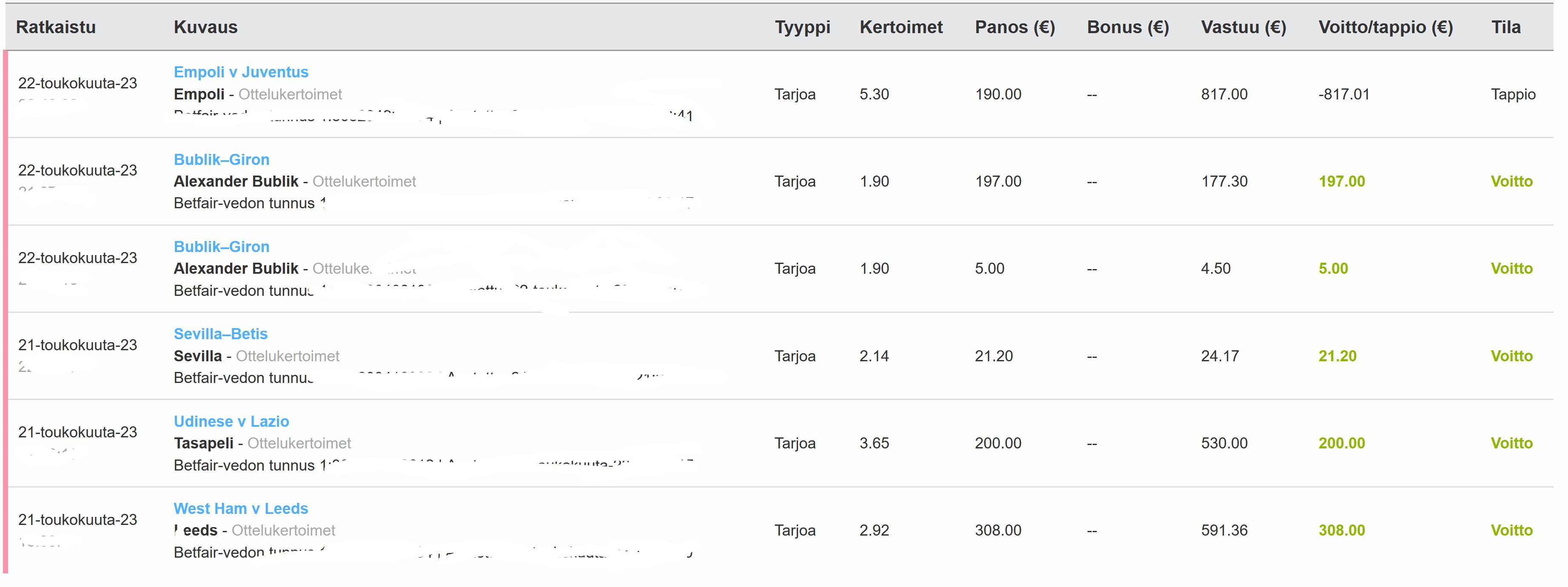Open the Sevilla–Betis event link
This screenshot has width=1568, height=587.
pyautogui.click(x=220, y=334)
